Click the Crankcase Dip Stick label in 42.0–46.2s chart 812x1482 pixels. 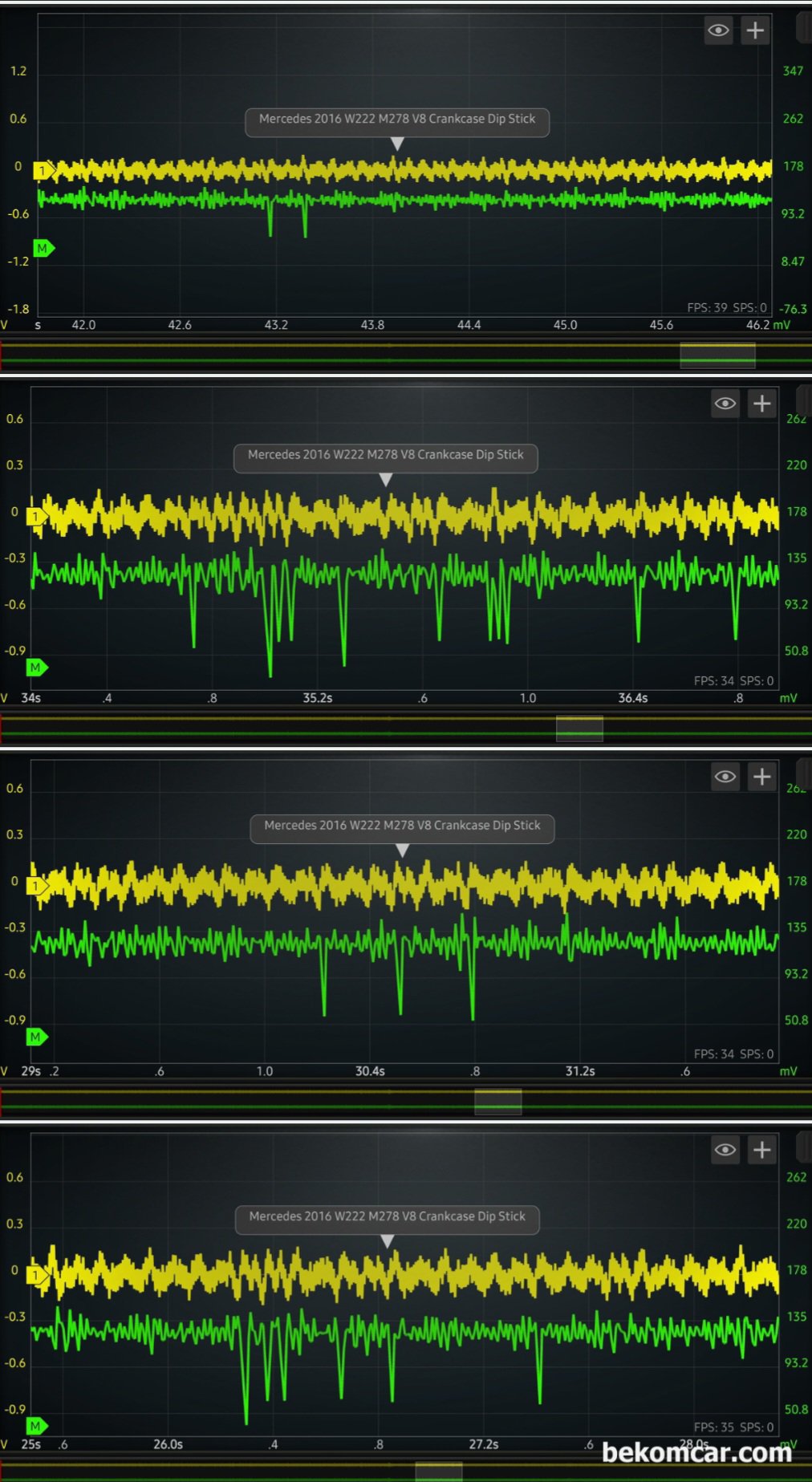tap(396, 120)
